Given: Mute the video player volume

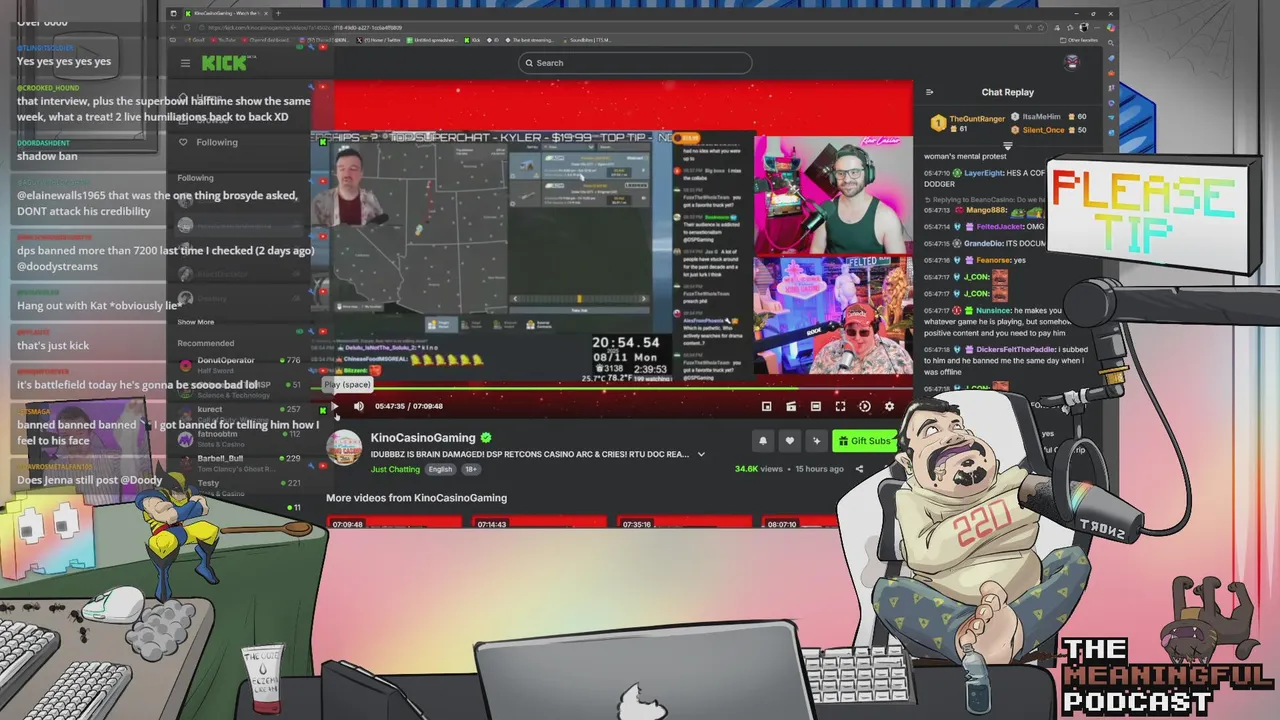Looking at the screenshot, I should coord(359,406).
